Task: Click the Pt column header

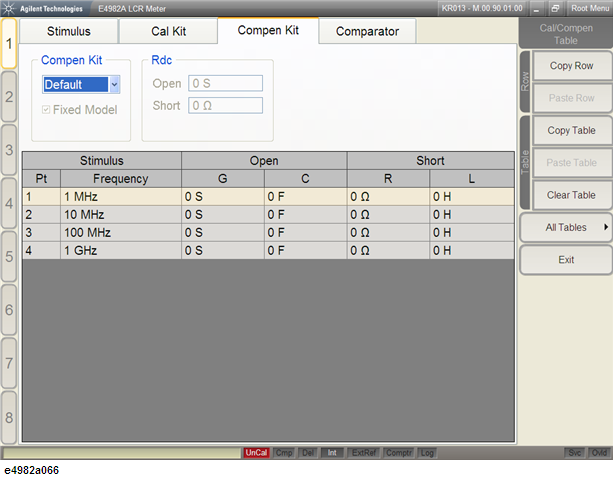Action: tap(41, 179)
